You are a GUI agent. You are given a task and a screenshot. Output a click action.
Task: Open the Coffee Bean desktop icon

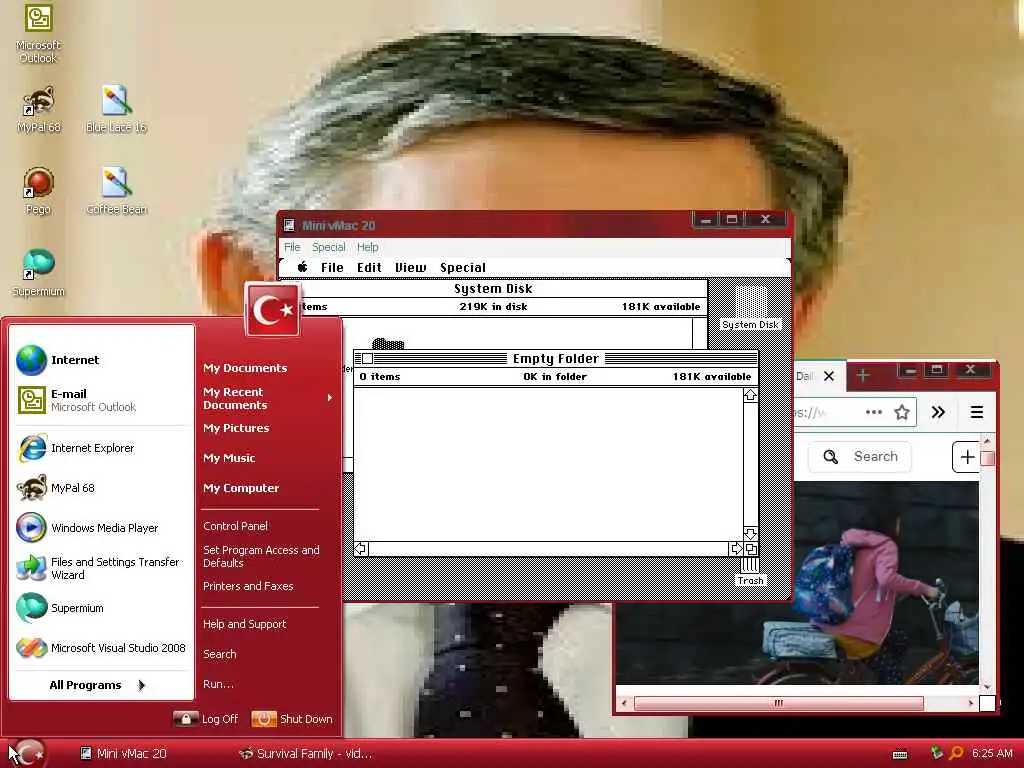(x=116, y=191)
